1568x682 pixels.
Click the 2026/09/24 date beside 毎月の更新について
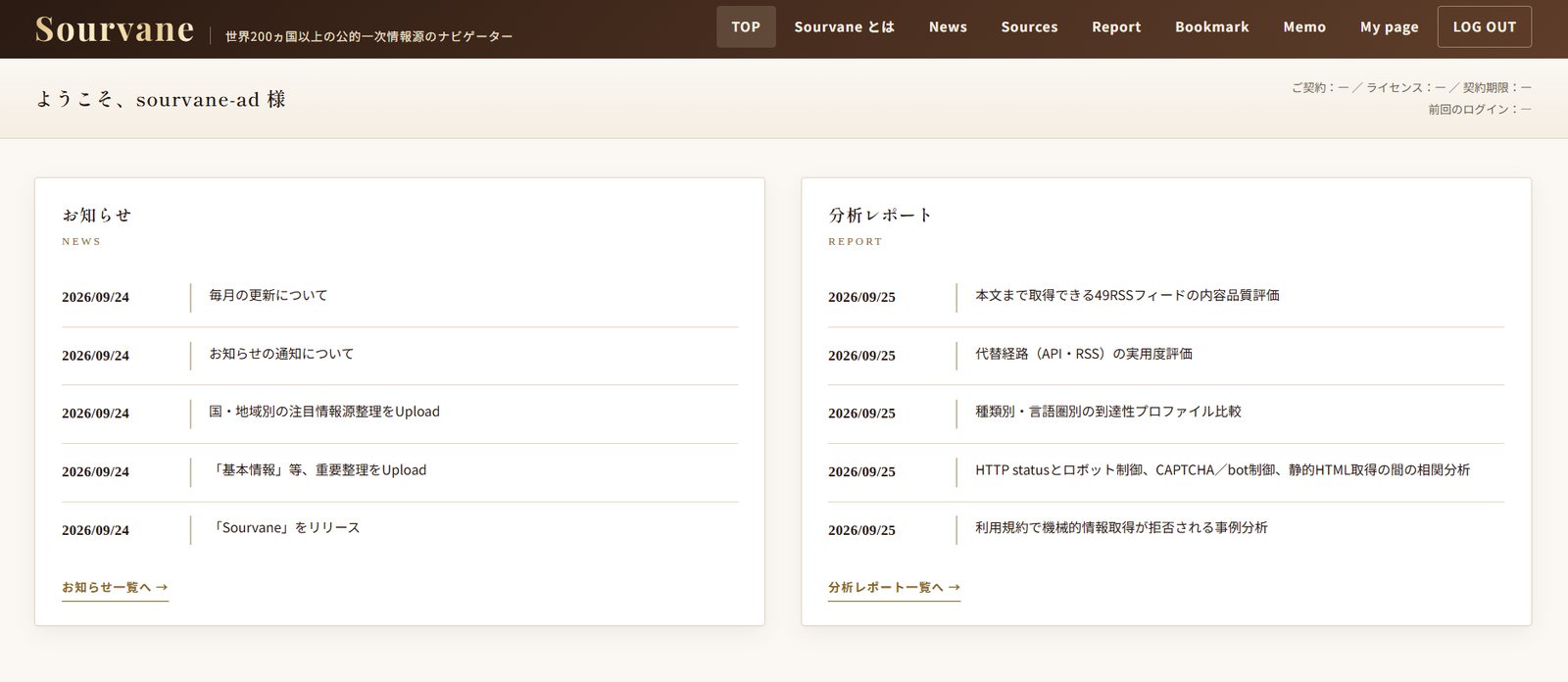tap(95, 297)
